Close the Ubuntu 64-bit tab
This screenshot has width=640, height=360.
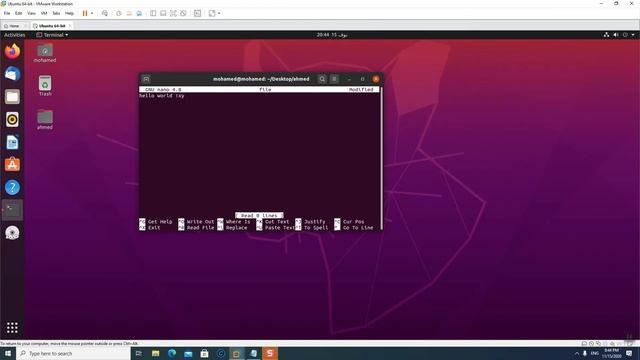pos(70,26)
